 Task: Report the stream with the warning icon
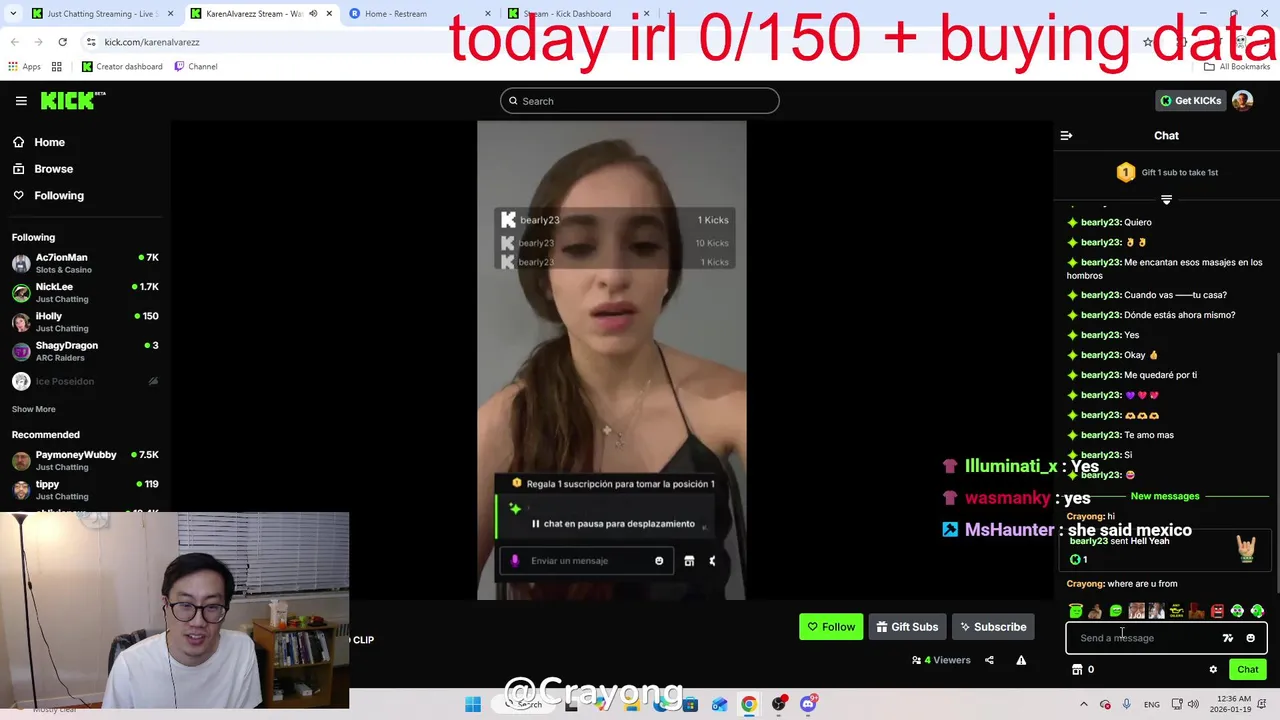point(1021,660)
